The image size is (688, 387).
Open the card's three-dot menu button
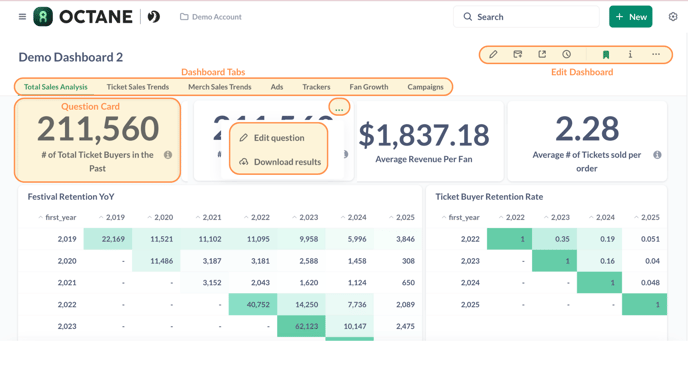click(x=339, y=108)
